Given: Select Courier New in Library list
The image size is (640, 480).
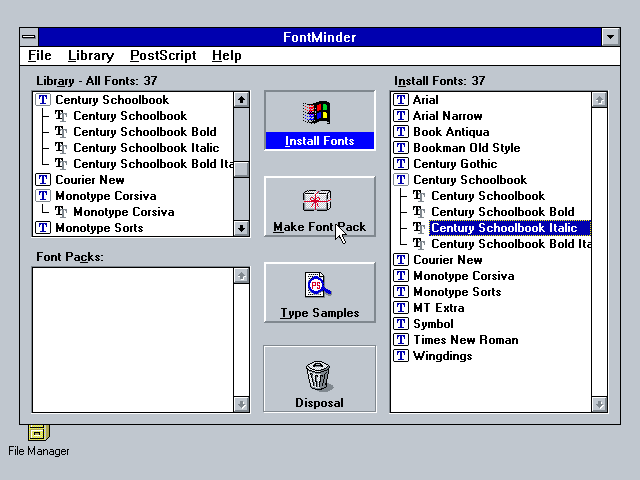Looking at the screenshot, I should [90, 180].
